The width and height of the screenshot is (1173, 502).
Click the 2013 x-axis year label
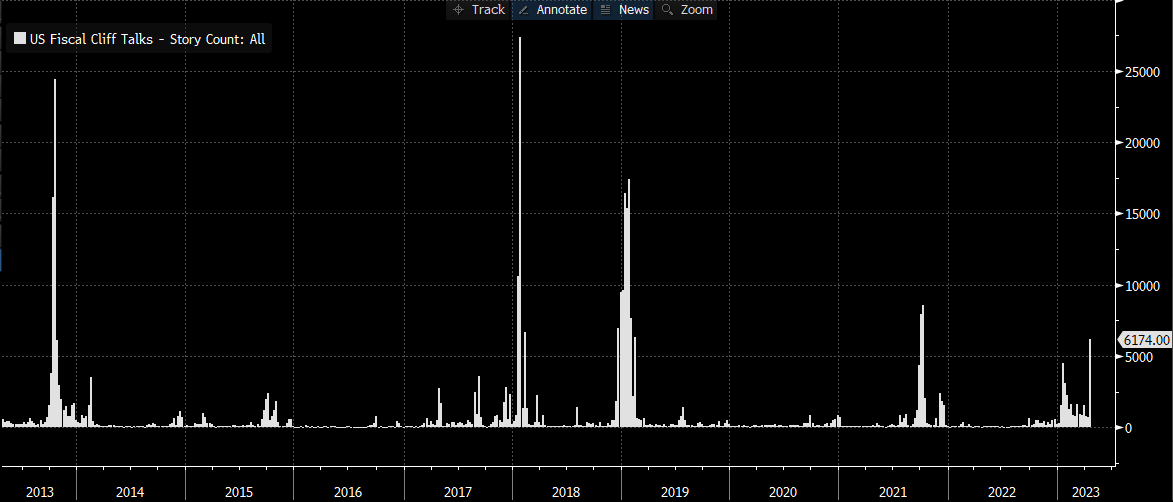tap(39, 492)
